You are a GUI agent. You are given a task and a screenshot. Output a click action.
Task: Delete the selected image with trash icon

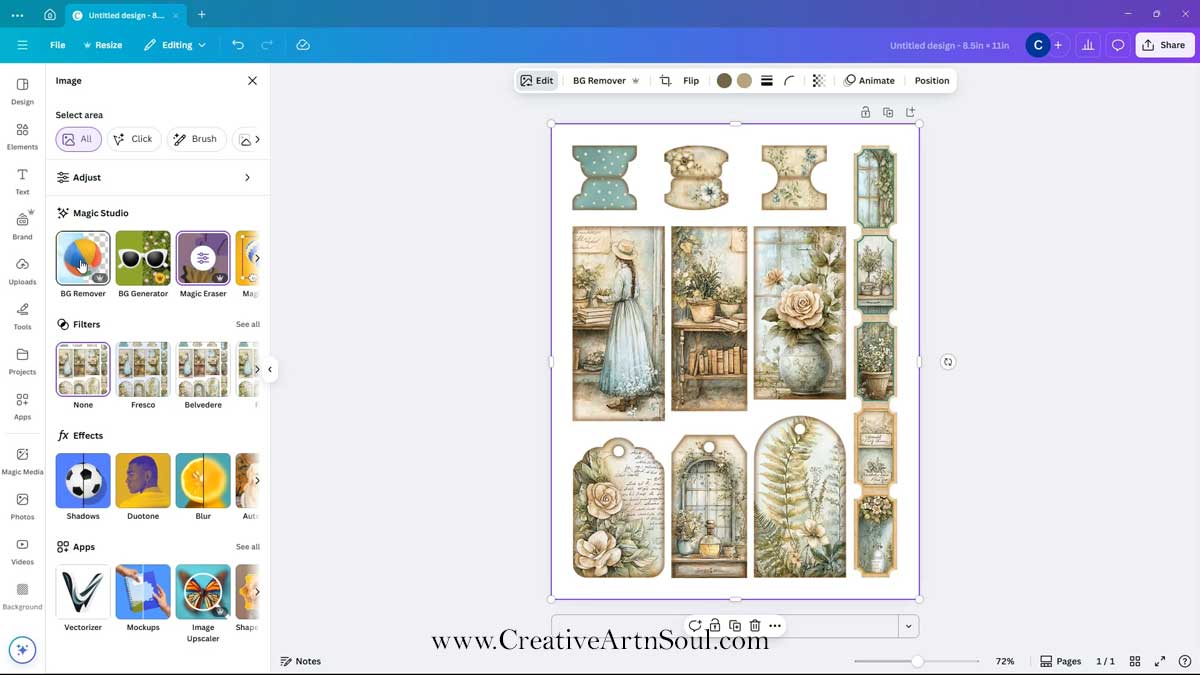[755, 626]
